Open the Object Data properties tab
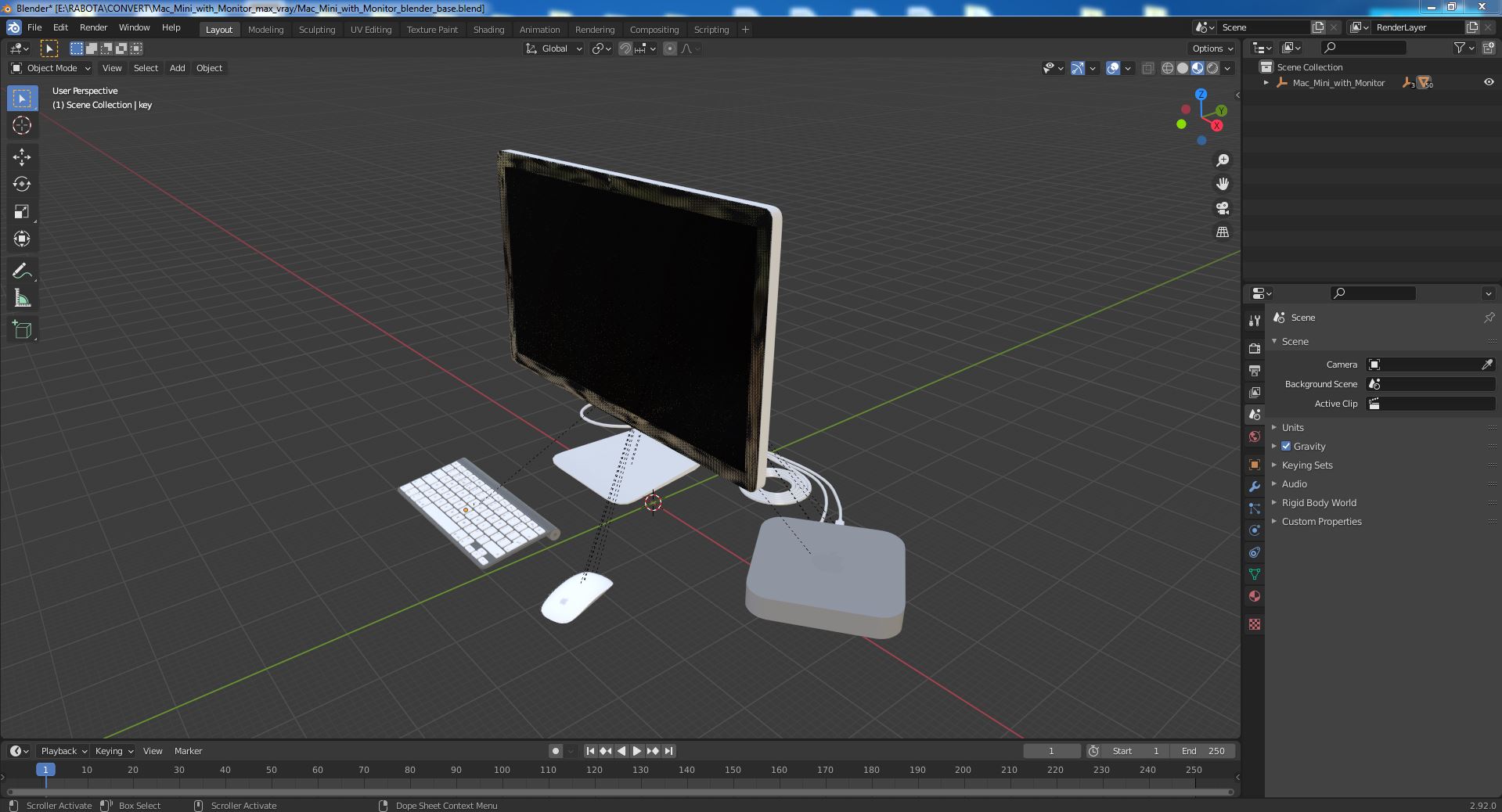This screenshot has width=1502, height=812. coord(1255,574)
